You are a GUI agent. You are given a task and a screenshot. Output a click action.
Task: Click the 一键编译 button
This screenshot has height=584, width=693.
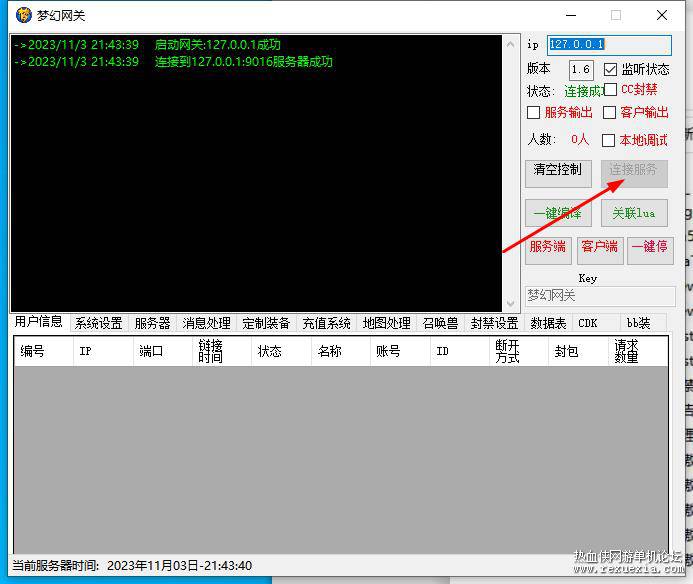pos(558,213)
